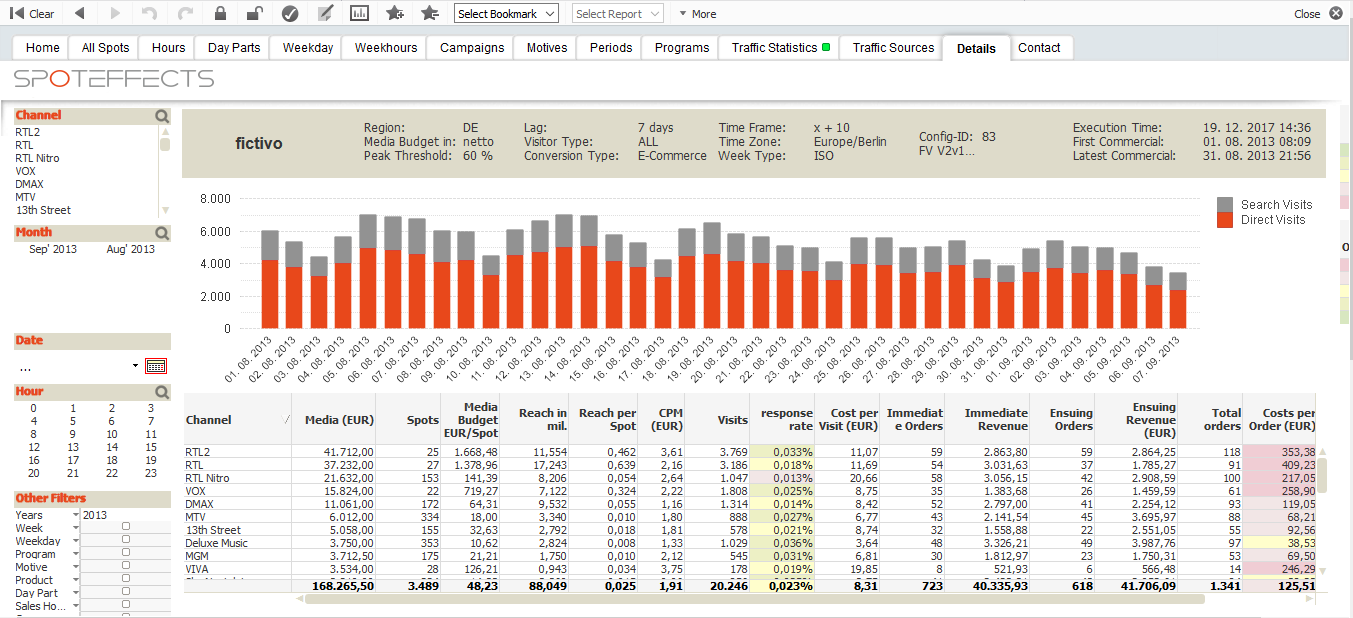The height and width of the screenshot is (618, 1353).
Task: Search within the Month list box
Action: [x=162, y=233]
